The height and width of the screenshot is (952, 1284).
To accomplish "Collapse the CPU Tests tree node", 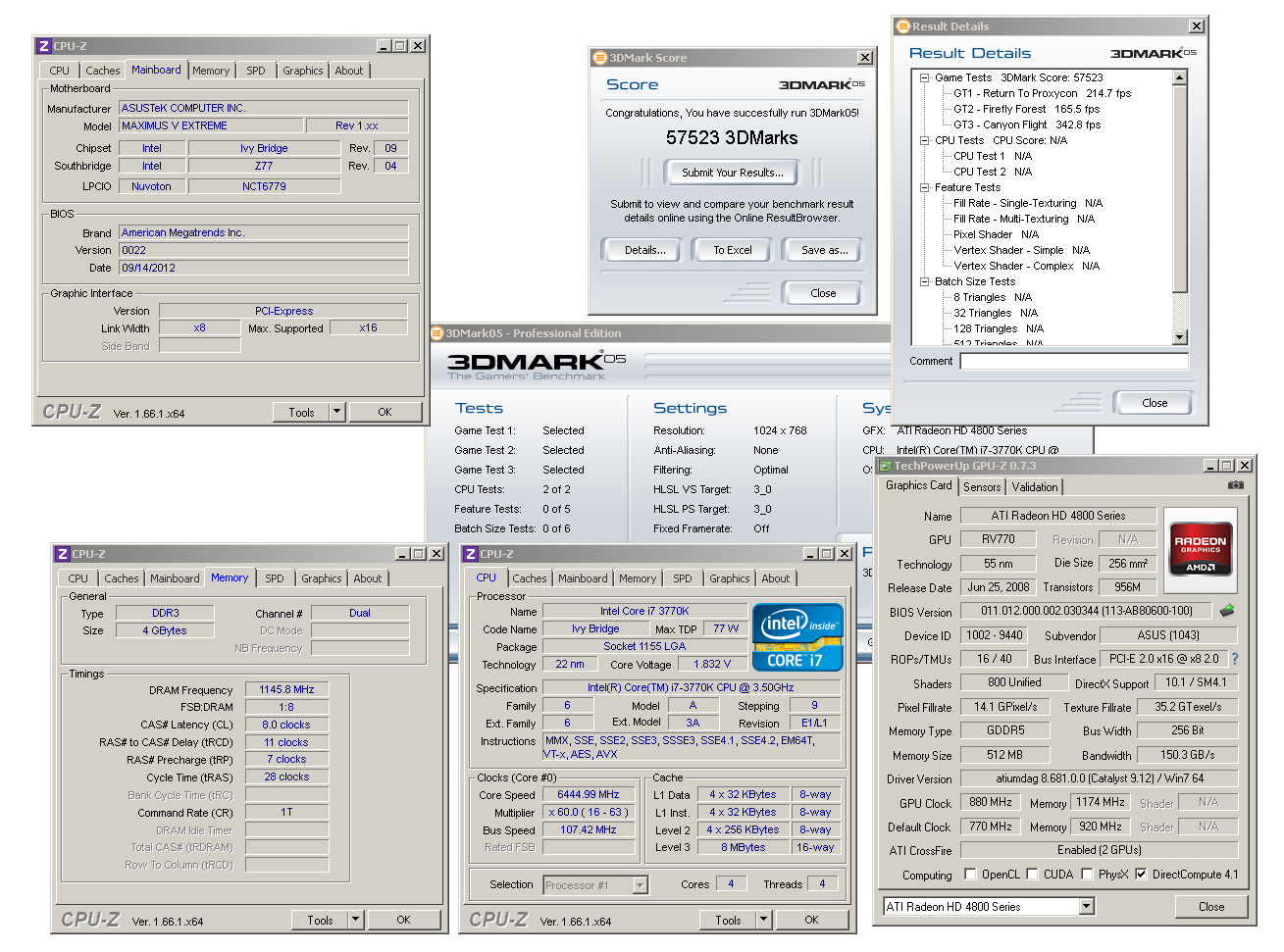I will (x=924, y=140).
